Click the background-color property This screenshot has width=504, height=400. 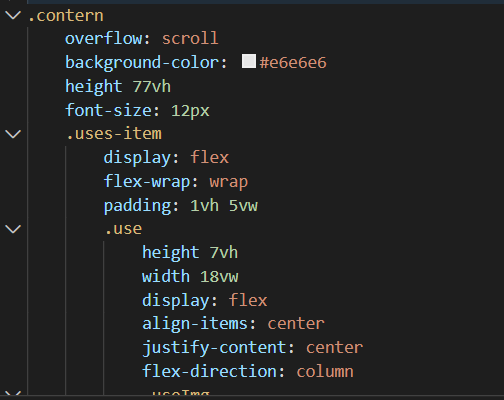point(142,63)
